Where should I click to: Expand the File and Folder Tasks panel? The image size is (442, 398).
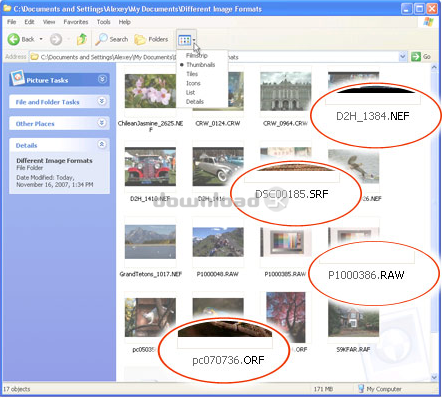tap(102, 101)
